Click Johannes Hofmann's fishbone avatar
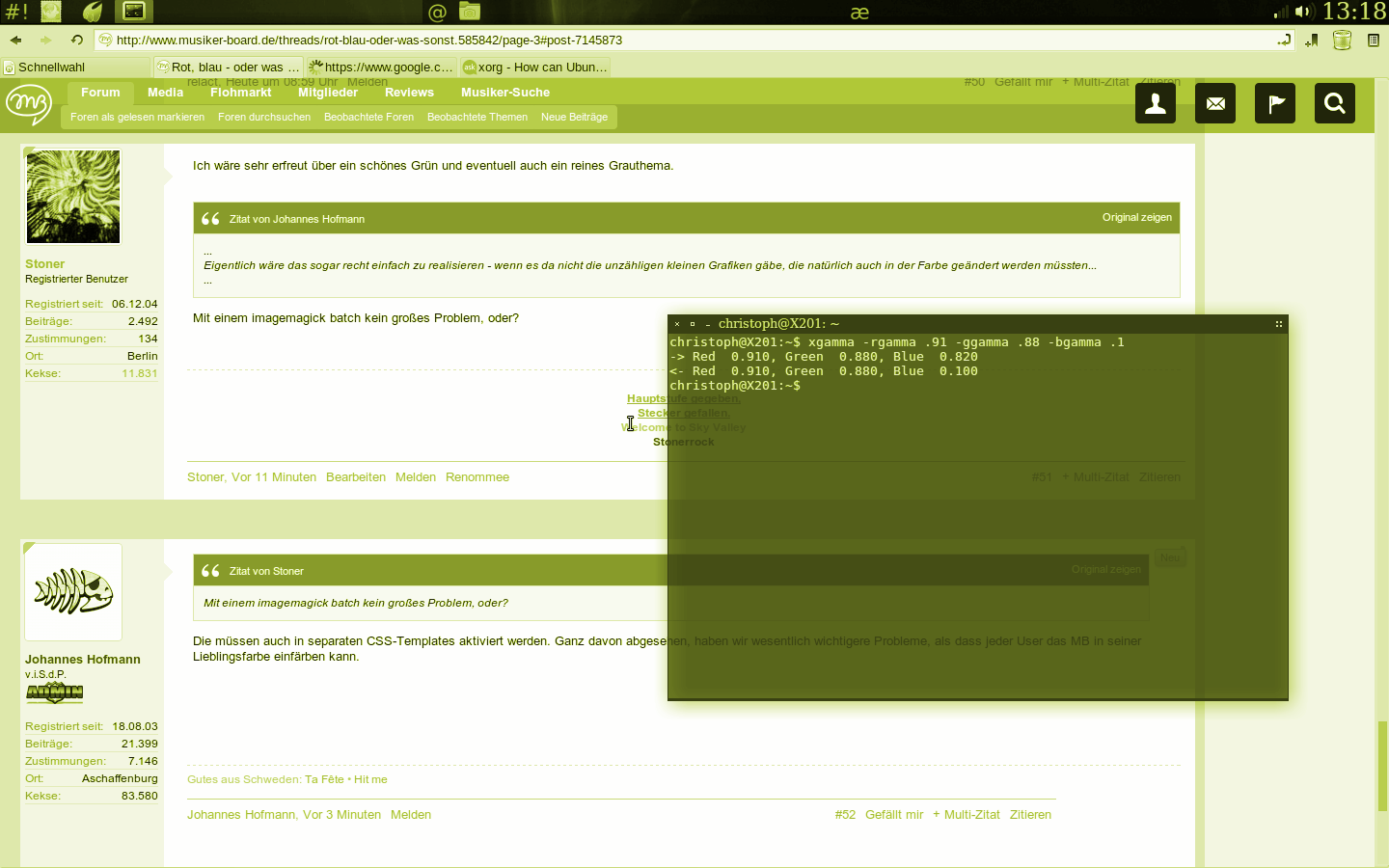This screenshot has height=868, width=1389. [73, 592]
